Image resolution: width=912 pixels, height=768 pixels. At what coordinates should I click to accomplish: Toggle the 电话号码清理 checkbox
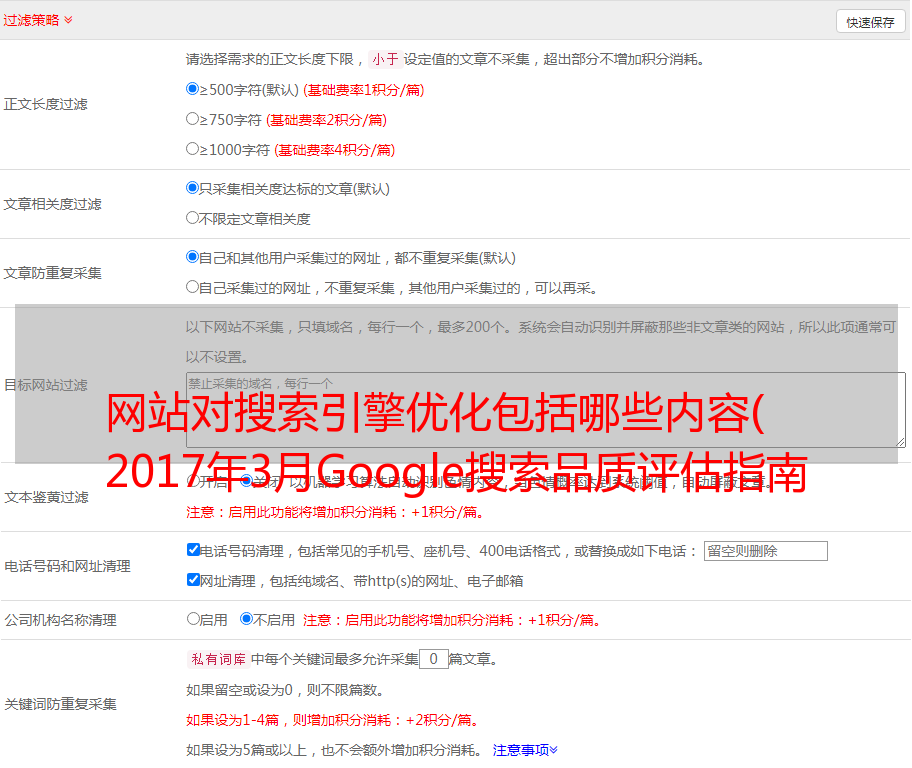point(194,550)
